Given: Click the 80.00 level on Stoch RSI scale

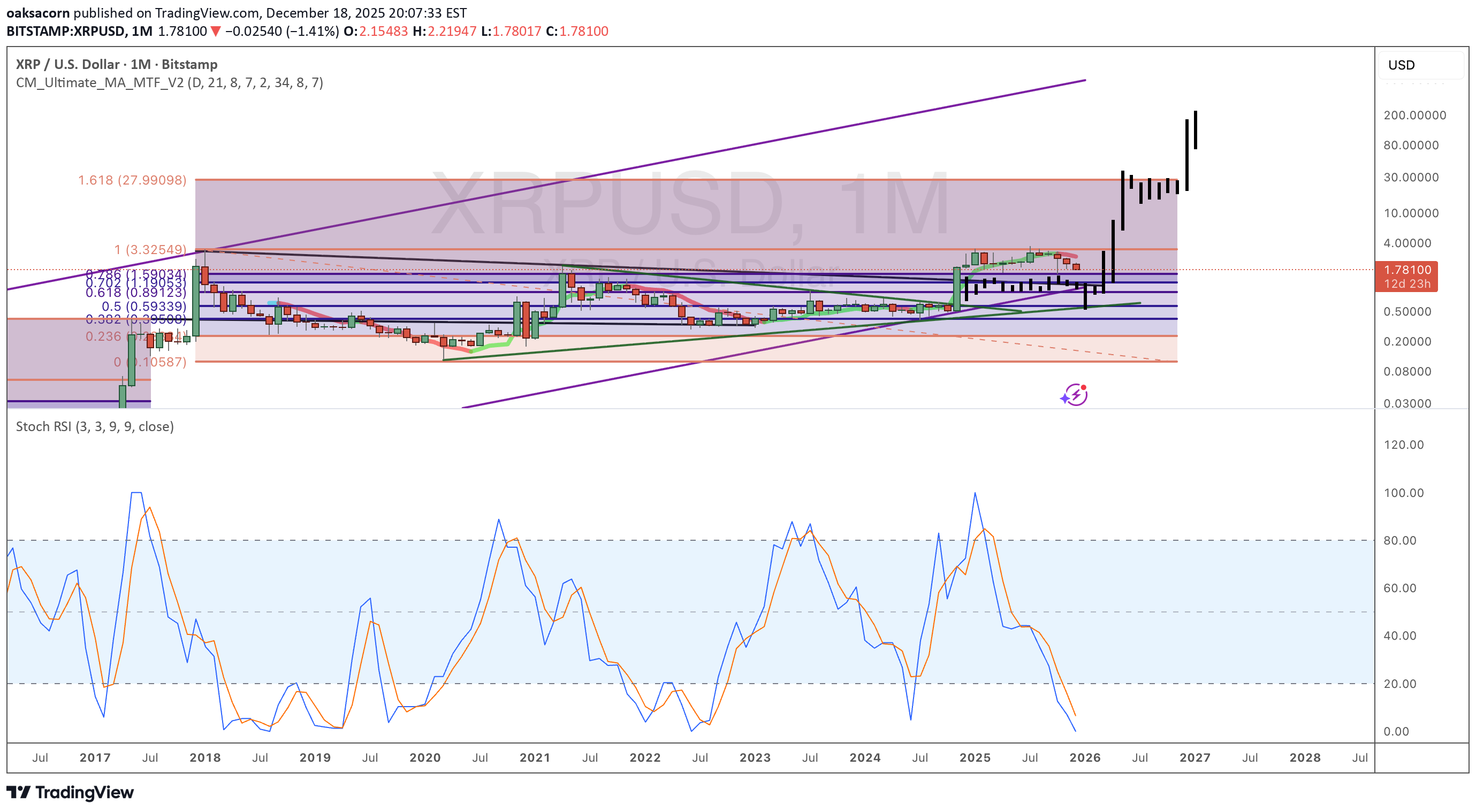Looking at the screenshot, I should coord(1399,541).
